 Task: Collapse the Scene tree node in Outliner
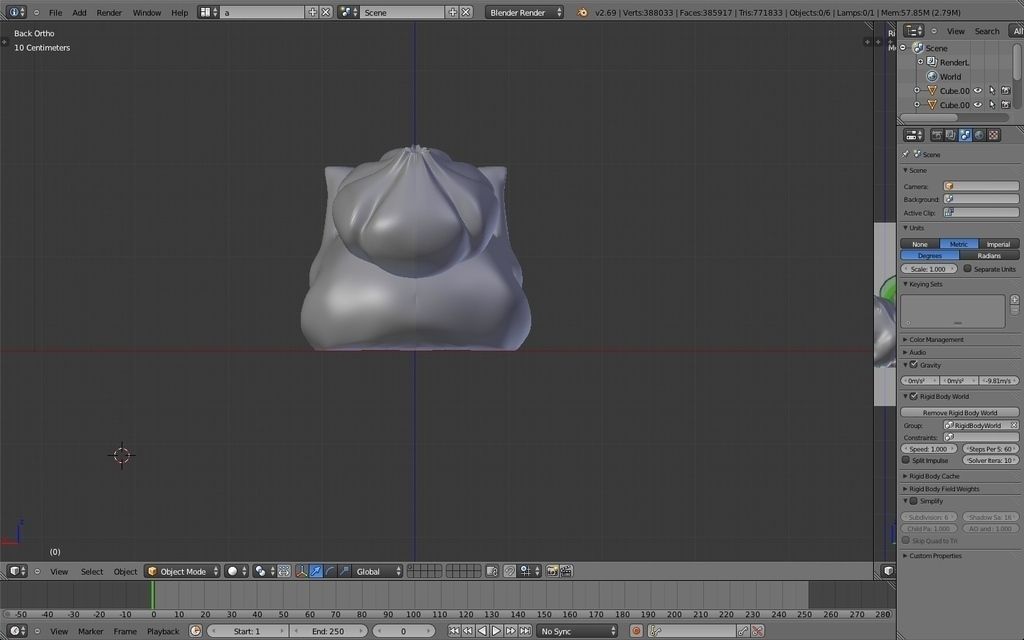903,48
